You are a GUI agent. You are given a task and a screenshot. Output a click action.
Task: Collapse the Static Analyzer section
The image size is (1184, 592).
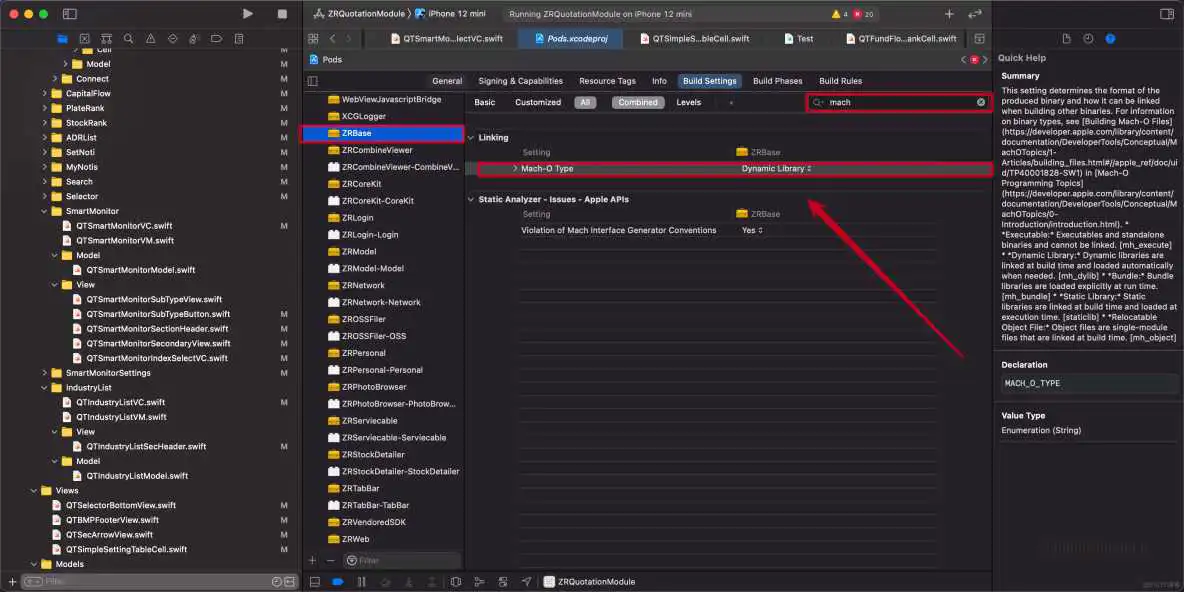[x=471, y=199]
